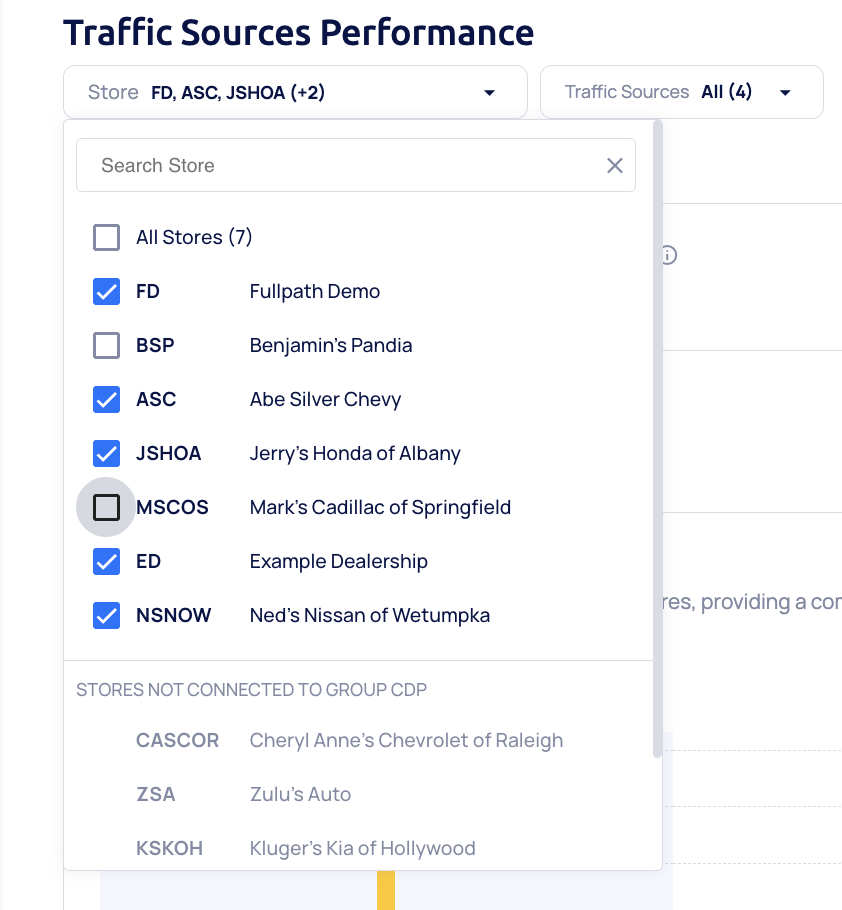This screenshot has width=842, height=910.
Task: Uncheck the ASC Abe Silver Chevy checkbox
Action: coord(106,400)
